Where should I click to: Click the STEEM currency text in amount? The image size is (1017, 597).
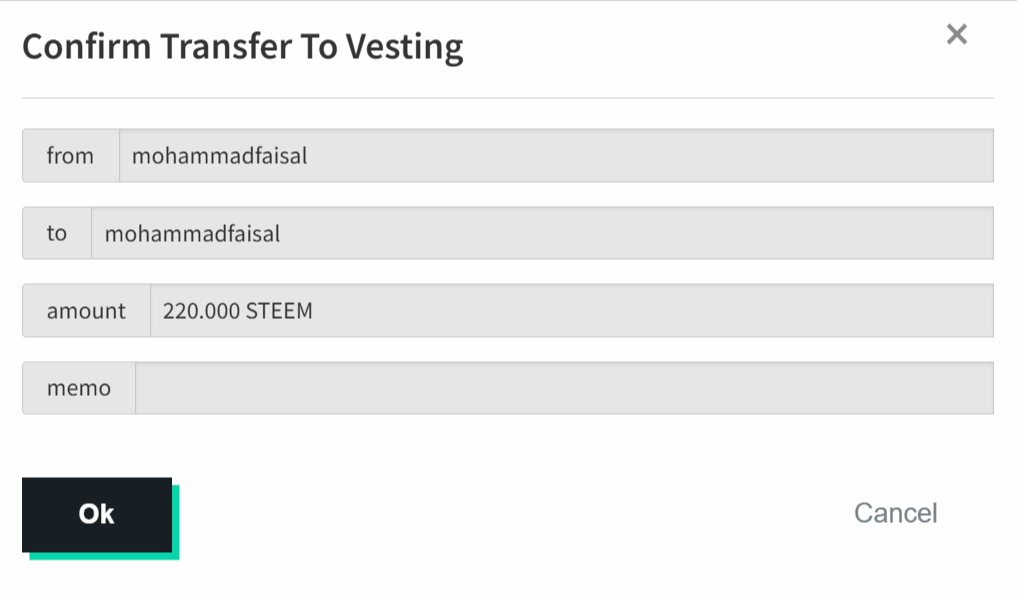point(279,311)
